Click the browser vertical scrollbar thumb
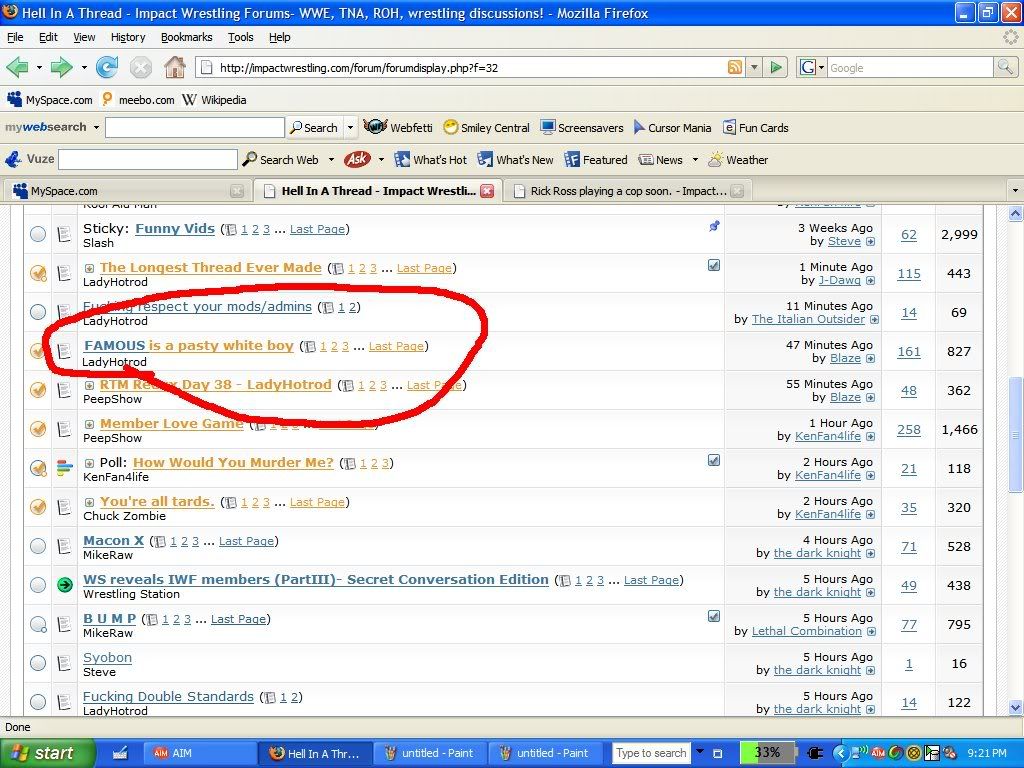 click(x=1016, y=434)
